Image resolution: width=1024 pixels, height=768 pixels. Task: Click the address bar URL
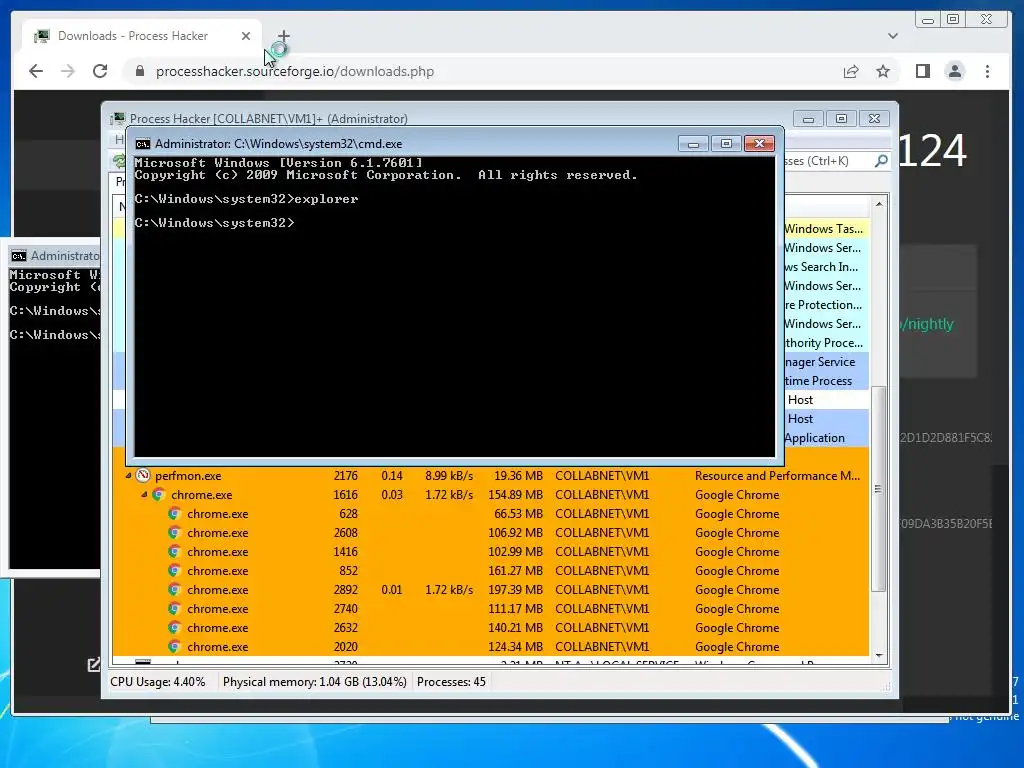[295, 71]
